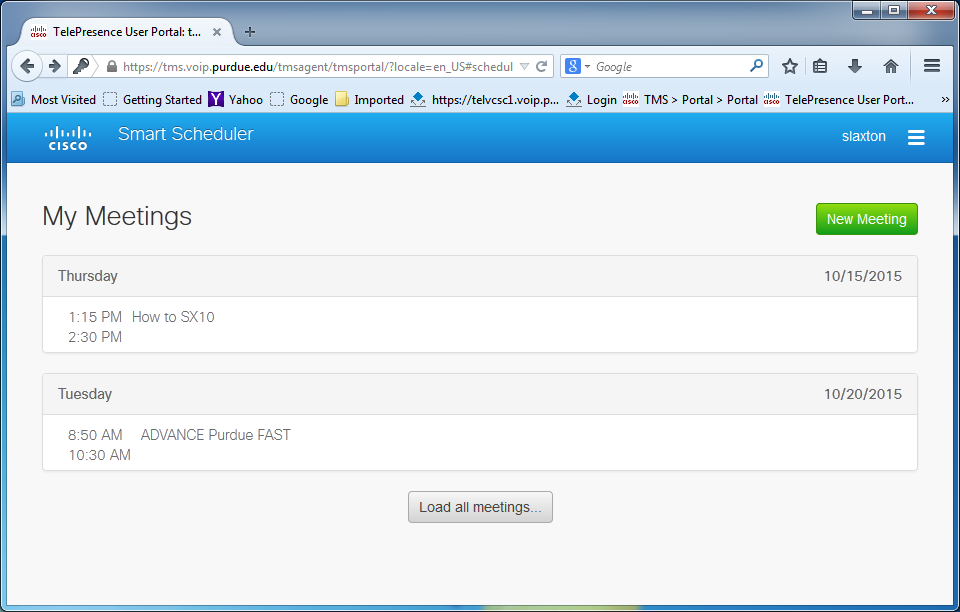This screenshot has width=960, height=612.
Task: Click the browser back arrow button
Action: (x=28, y=66)
